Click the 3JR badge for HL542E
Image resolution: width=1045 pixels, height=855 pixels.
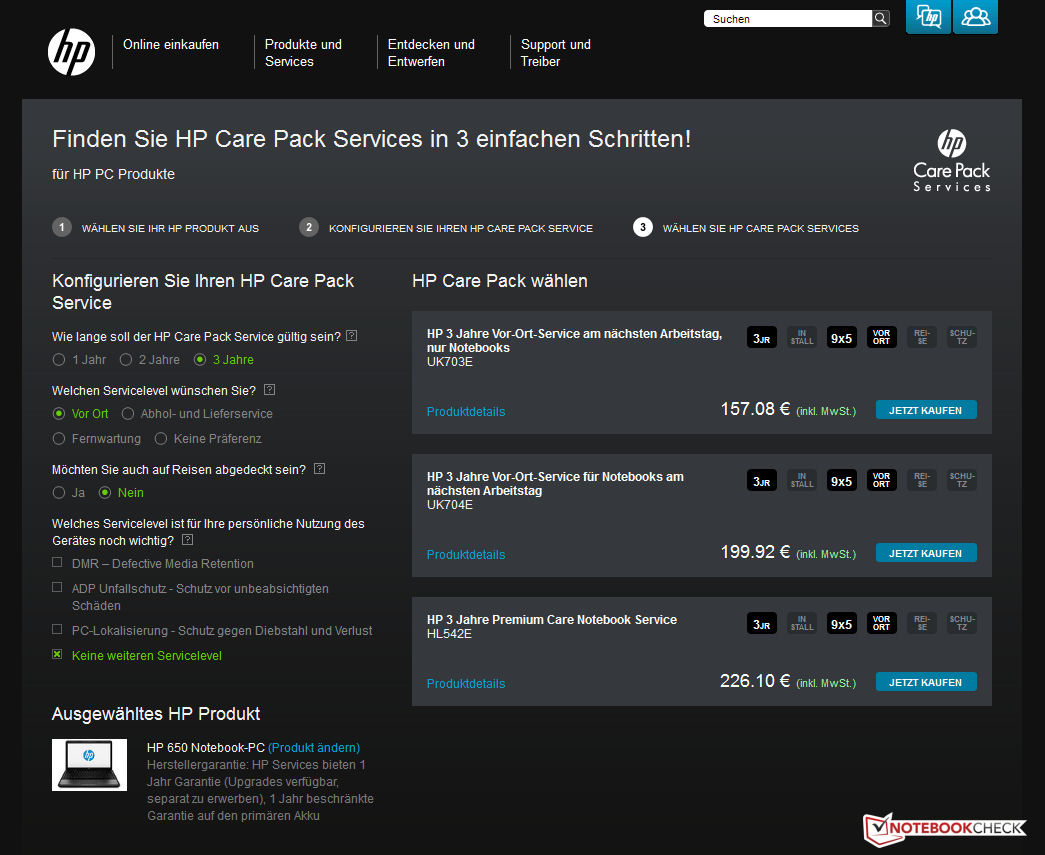[762, 624]
